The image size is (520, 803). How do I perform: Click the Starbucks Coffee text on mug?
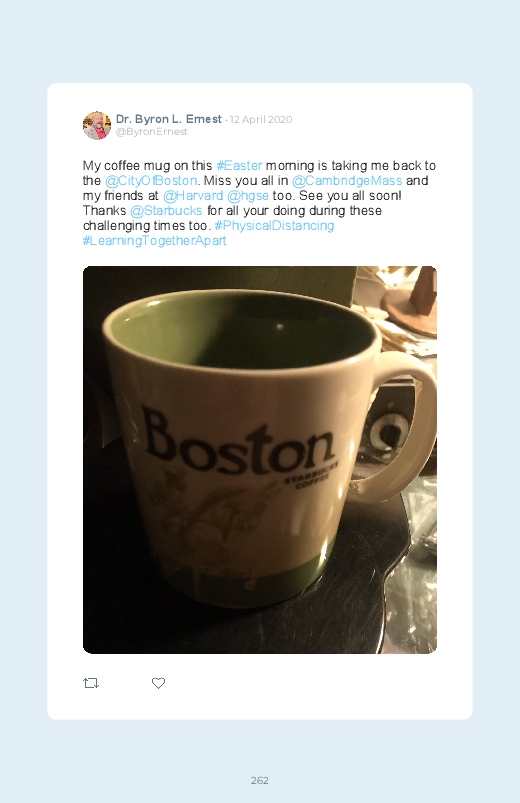tap(311, 476)
